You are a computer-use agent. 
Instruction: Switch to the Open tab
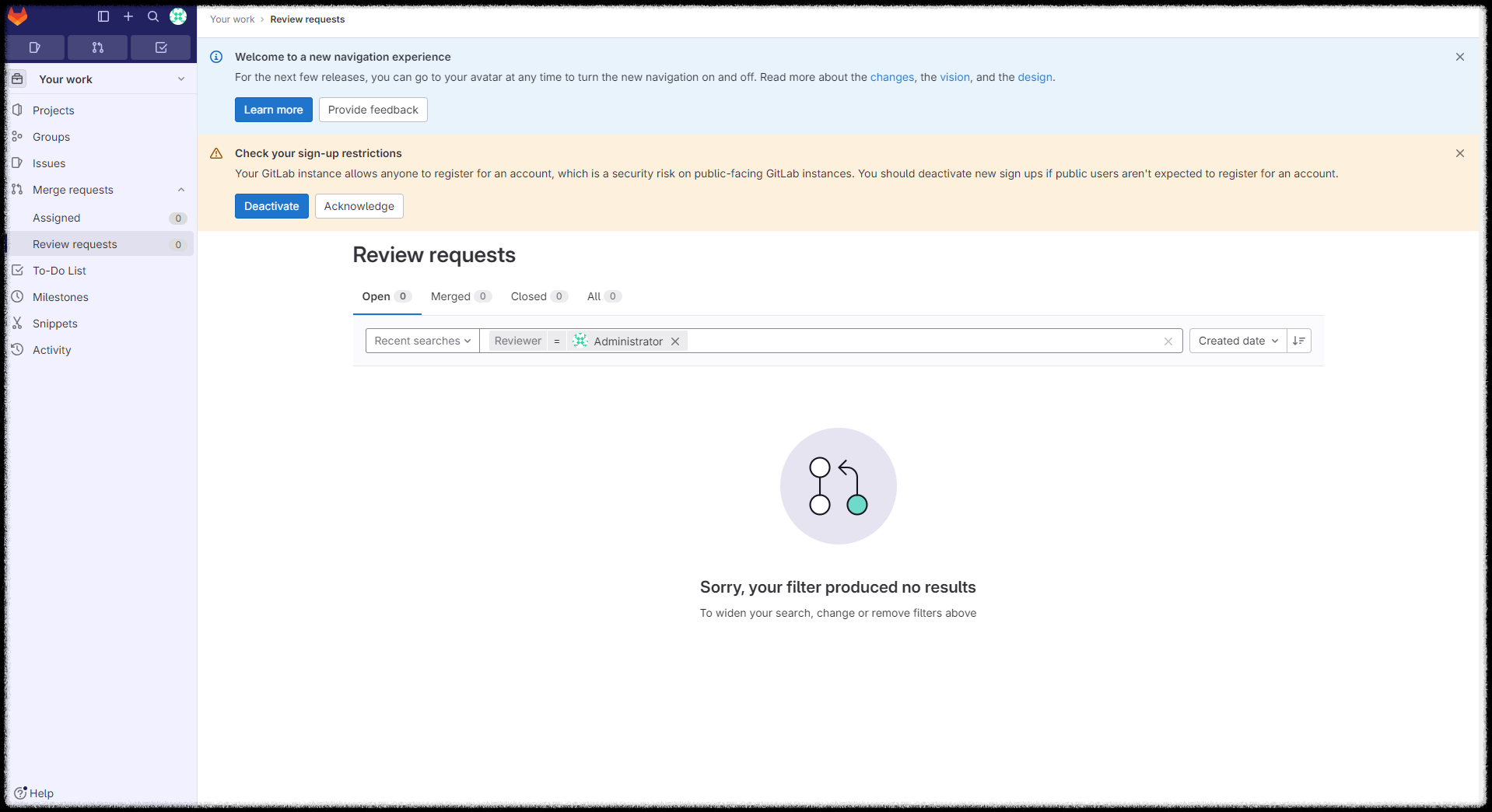pos(387,296)
